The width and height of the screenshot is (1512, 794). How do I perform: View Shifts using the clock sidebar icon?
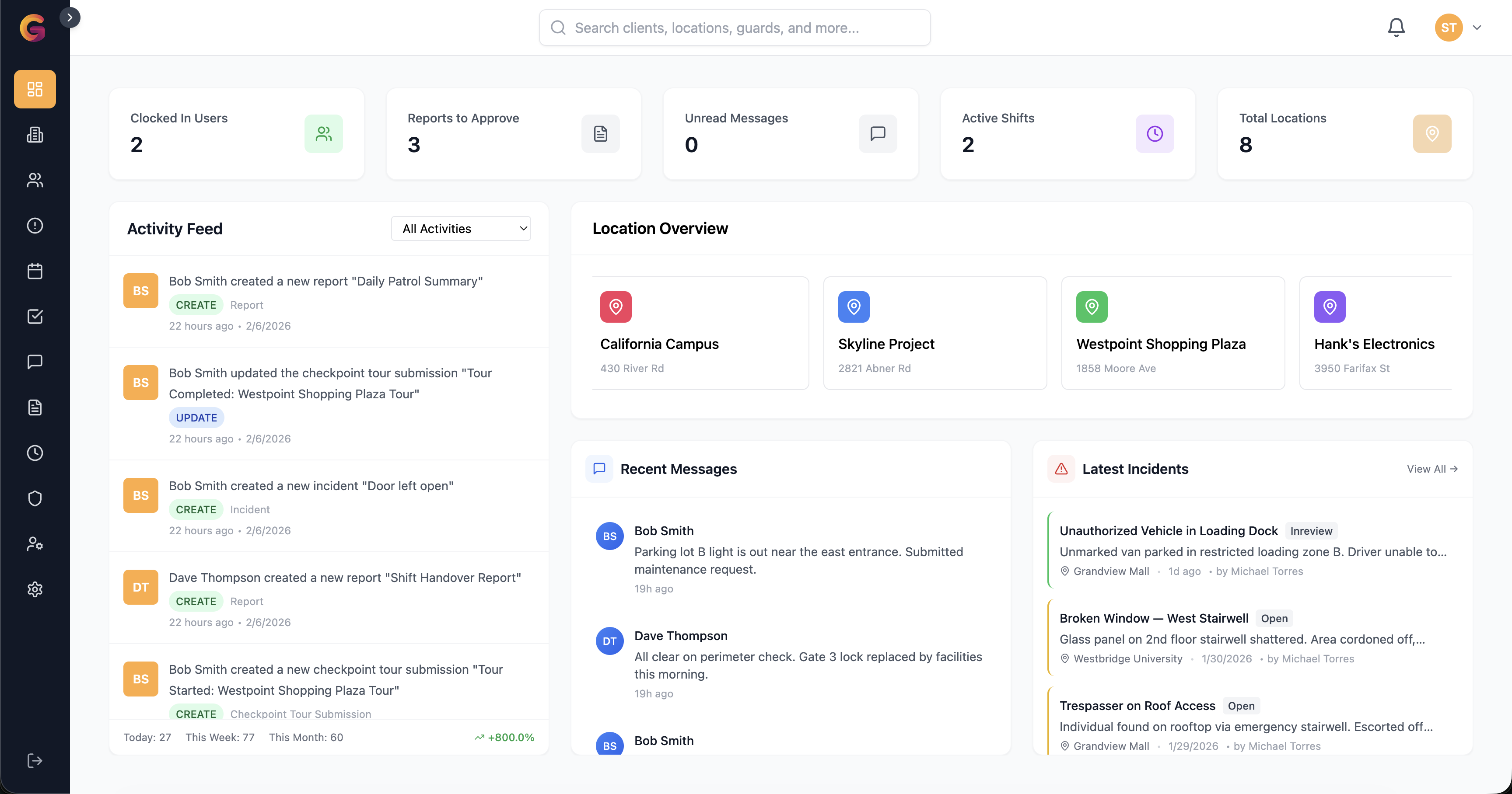click(x=35, y=453)
